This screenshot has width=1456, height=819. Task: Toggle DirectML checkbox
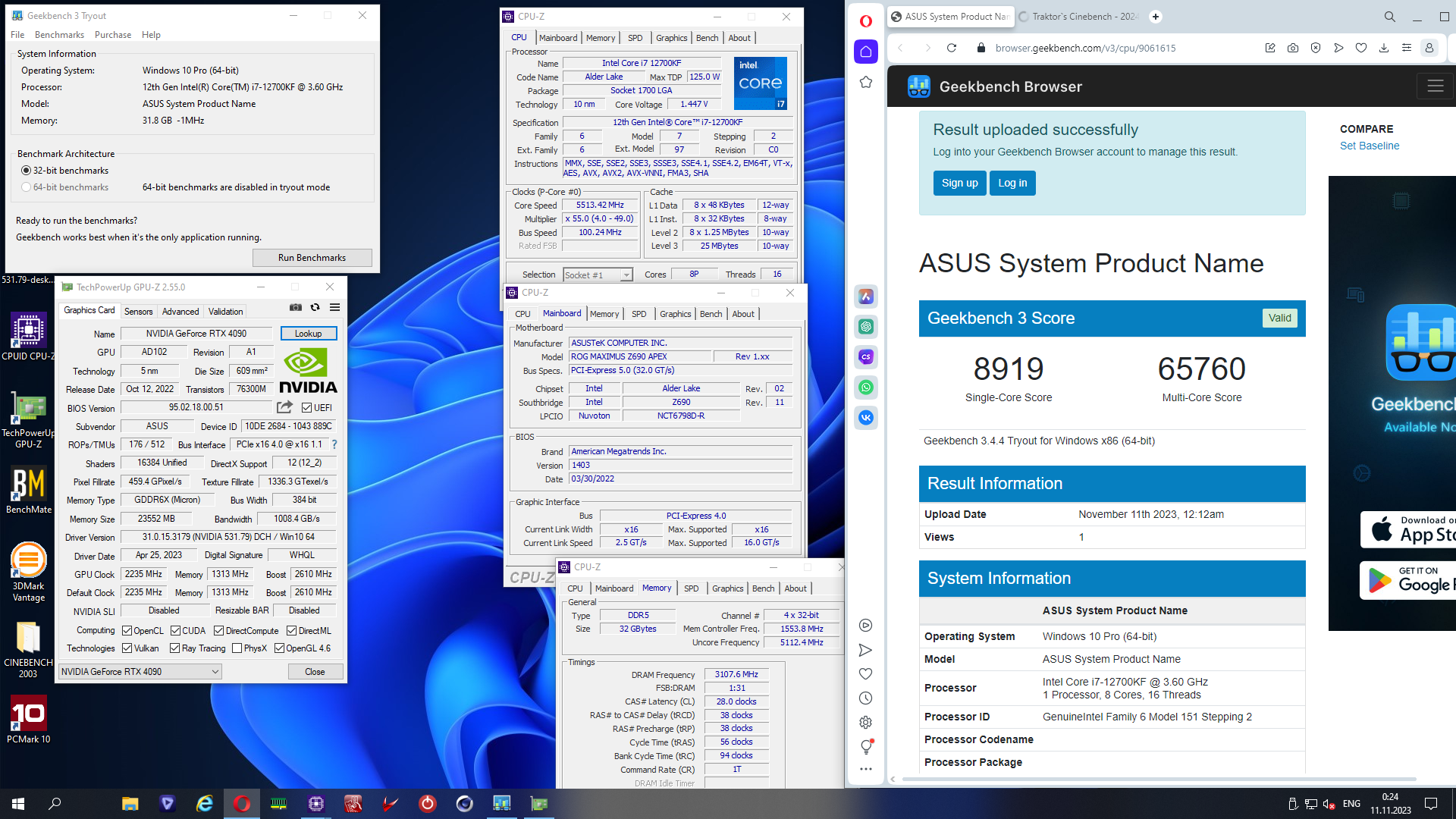[291, 631]
